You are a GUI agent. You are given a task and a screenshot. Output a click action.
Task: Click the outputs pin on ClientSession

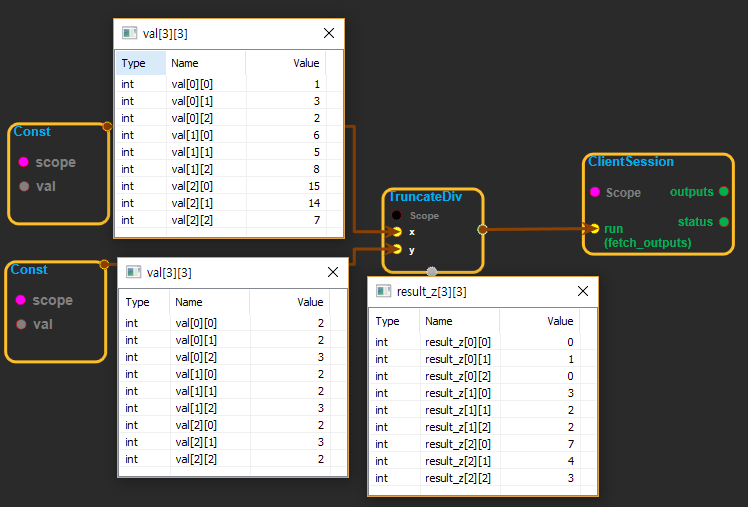point(723,191)
